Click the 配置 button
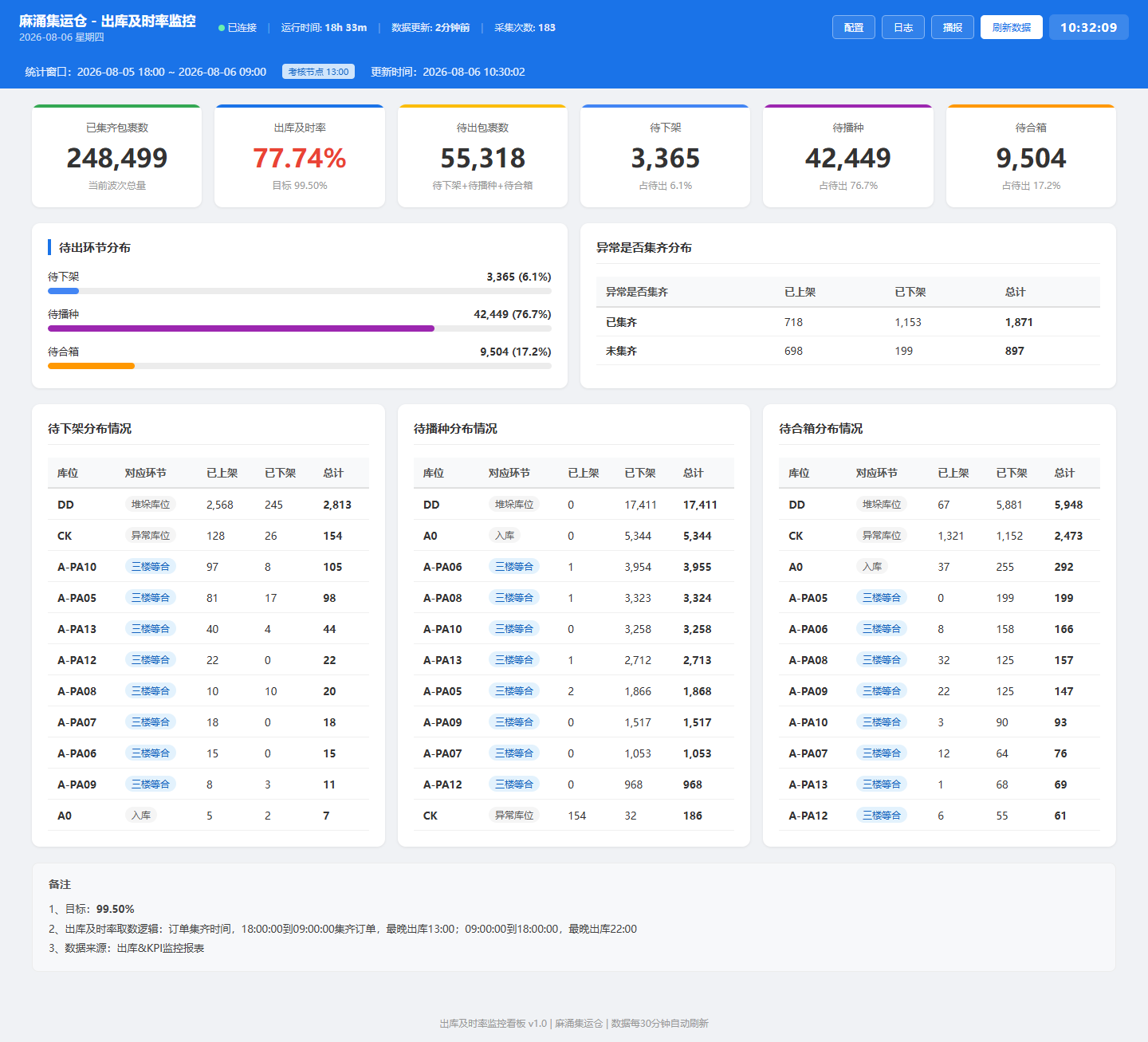This screenshot has height=1042, width=1148. point(854,27)
